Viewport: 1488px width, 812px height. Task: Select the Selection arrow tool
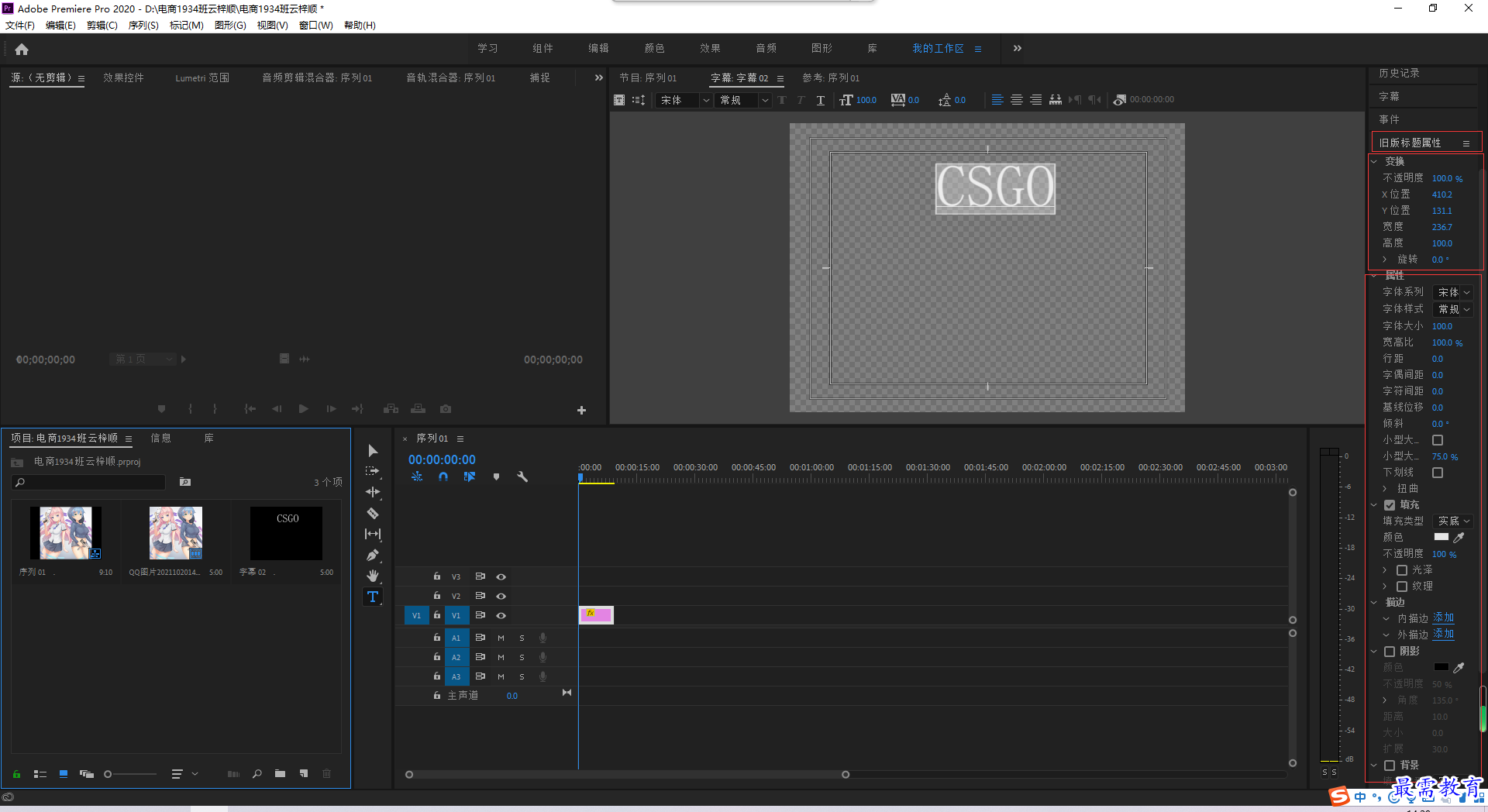point(373,450)
